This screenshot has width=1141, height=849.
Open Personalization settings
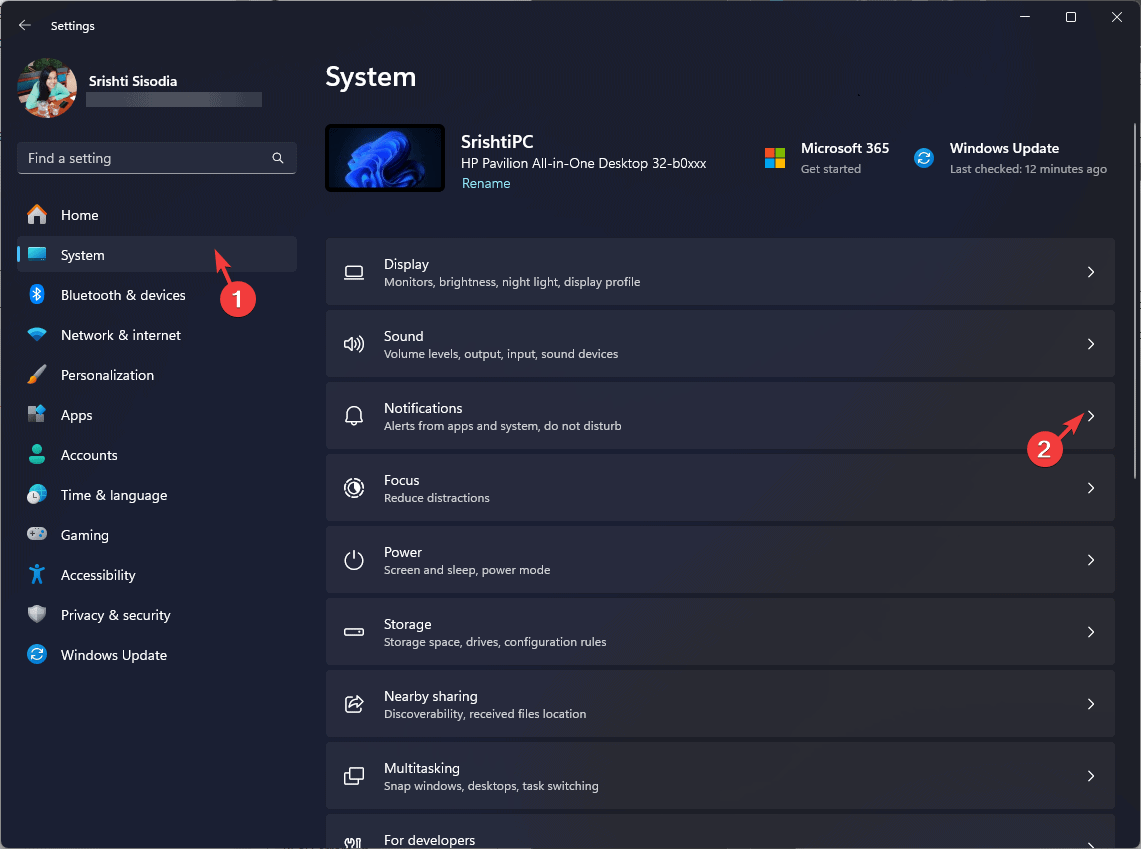coord(156,375)
